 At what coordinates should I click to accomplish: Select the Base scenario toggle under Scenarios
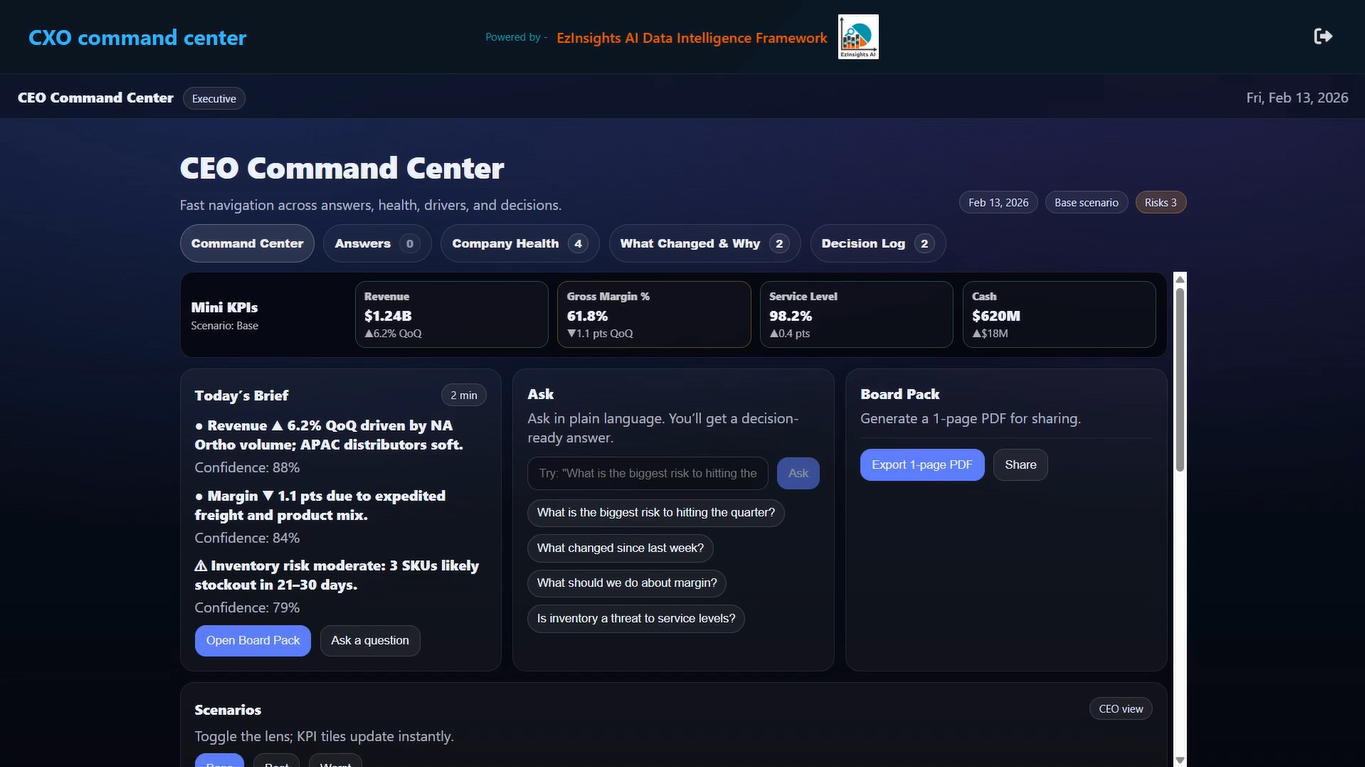point(219,761)
